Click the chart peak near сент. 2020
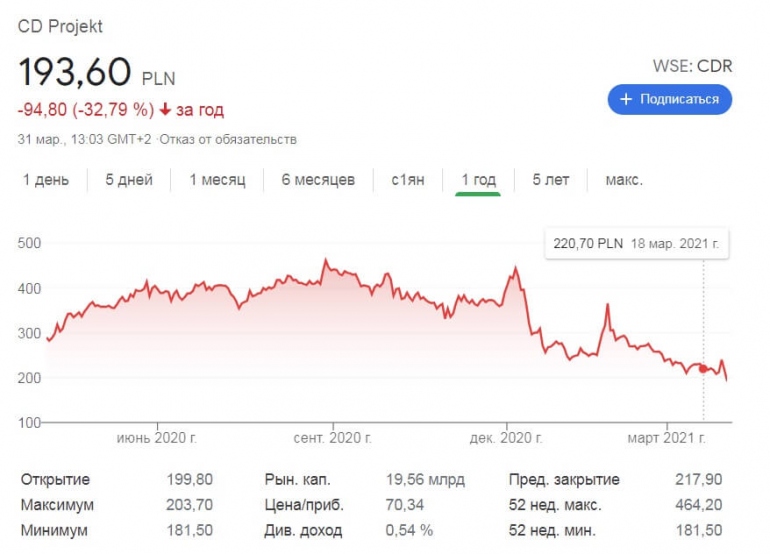This screenshot has height=554, width=770. tap(325, 261)
